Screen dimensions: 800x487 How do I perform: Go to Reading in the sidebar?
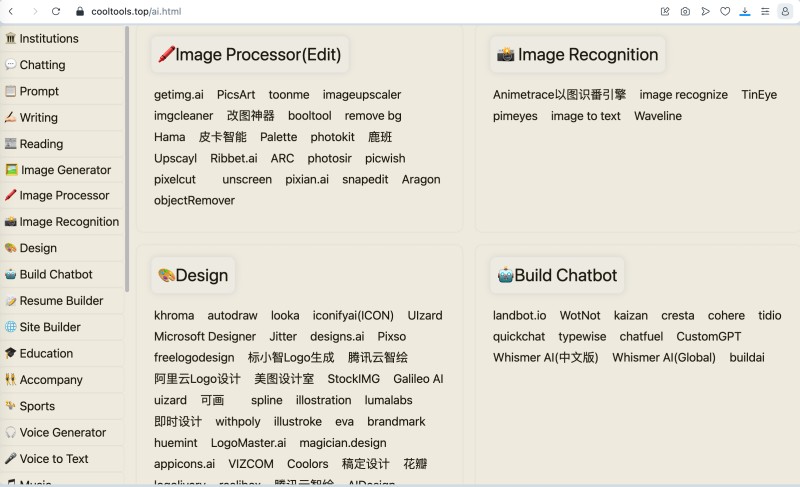(62, 144)
